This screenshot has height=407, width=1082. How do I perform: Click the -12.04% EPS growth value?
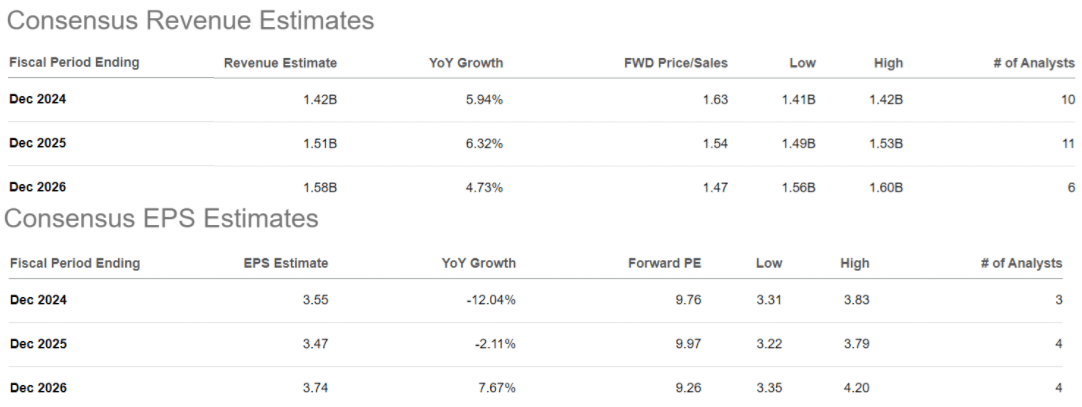click(x=491, y=299)
